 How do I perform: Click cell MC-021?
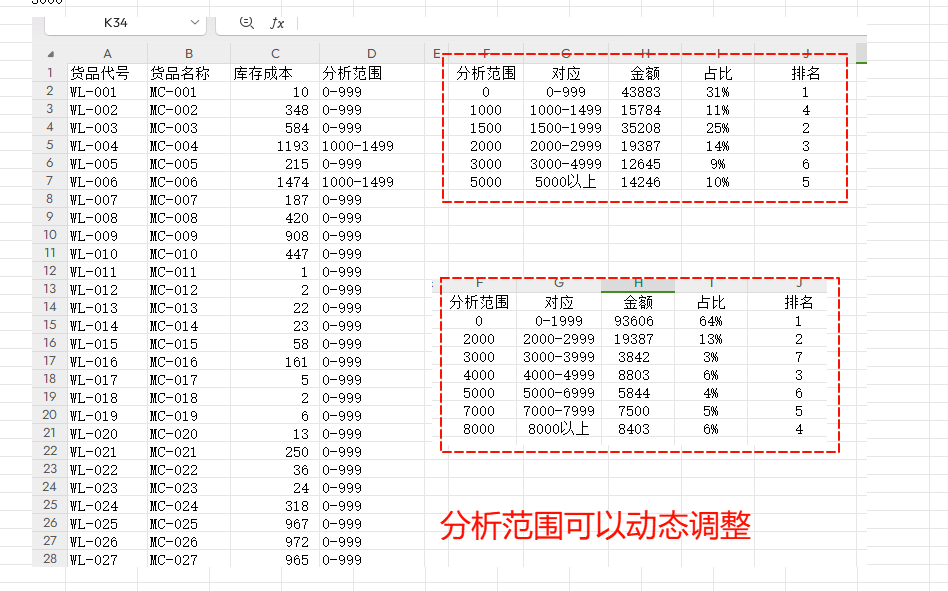pos(174,452)
